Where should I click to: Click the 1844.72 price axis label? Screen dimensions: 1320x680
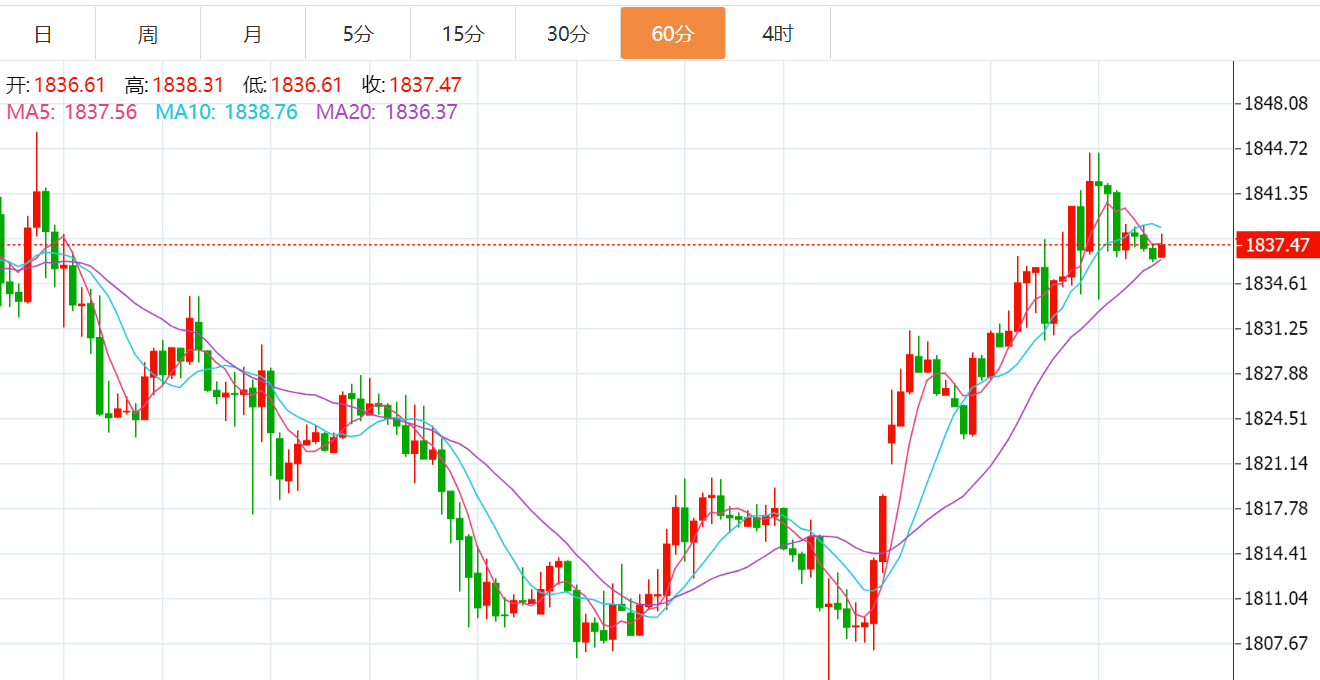[1275, 149]
